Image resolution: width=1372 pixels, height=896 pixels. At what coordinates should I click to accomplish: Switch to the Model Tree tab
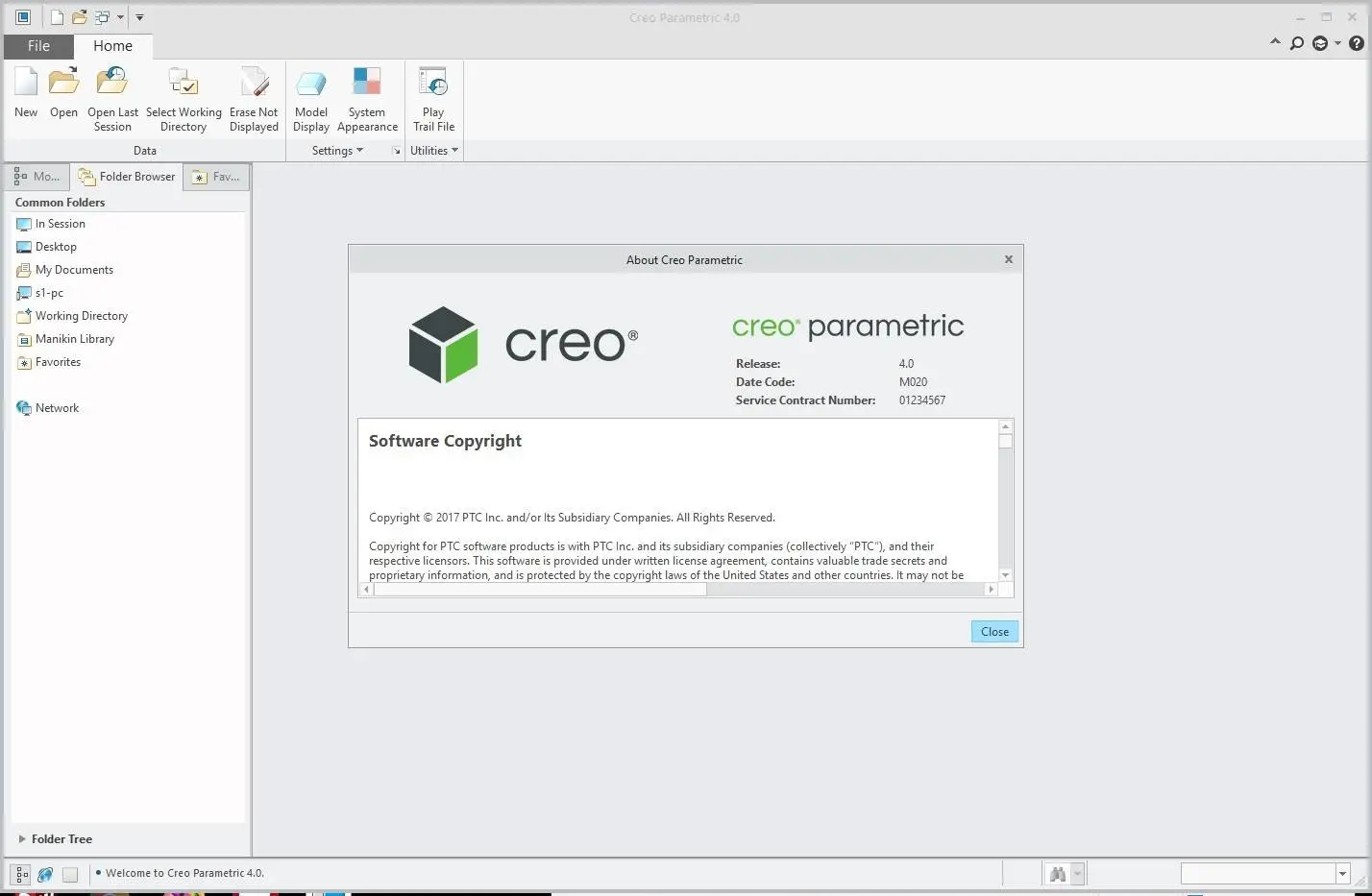pyautogui.click(x=37, y=177)
